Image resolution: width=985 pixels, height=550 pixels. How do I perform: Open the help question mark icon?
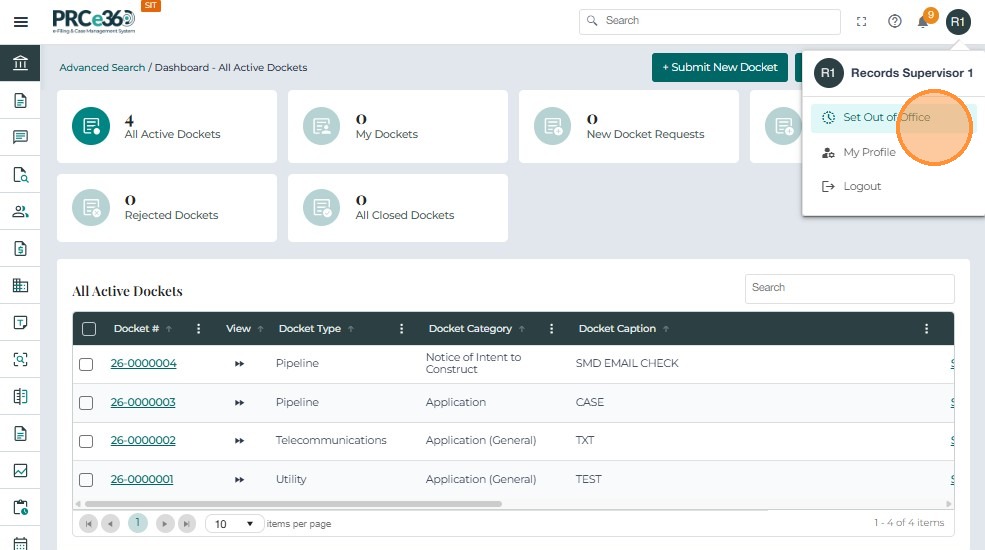coord(895,22)
